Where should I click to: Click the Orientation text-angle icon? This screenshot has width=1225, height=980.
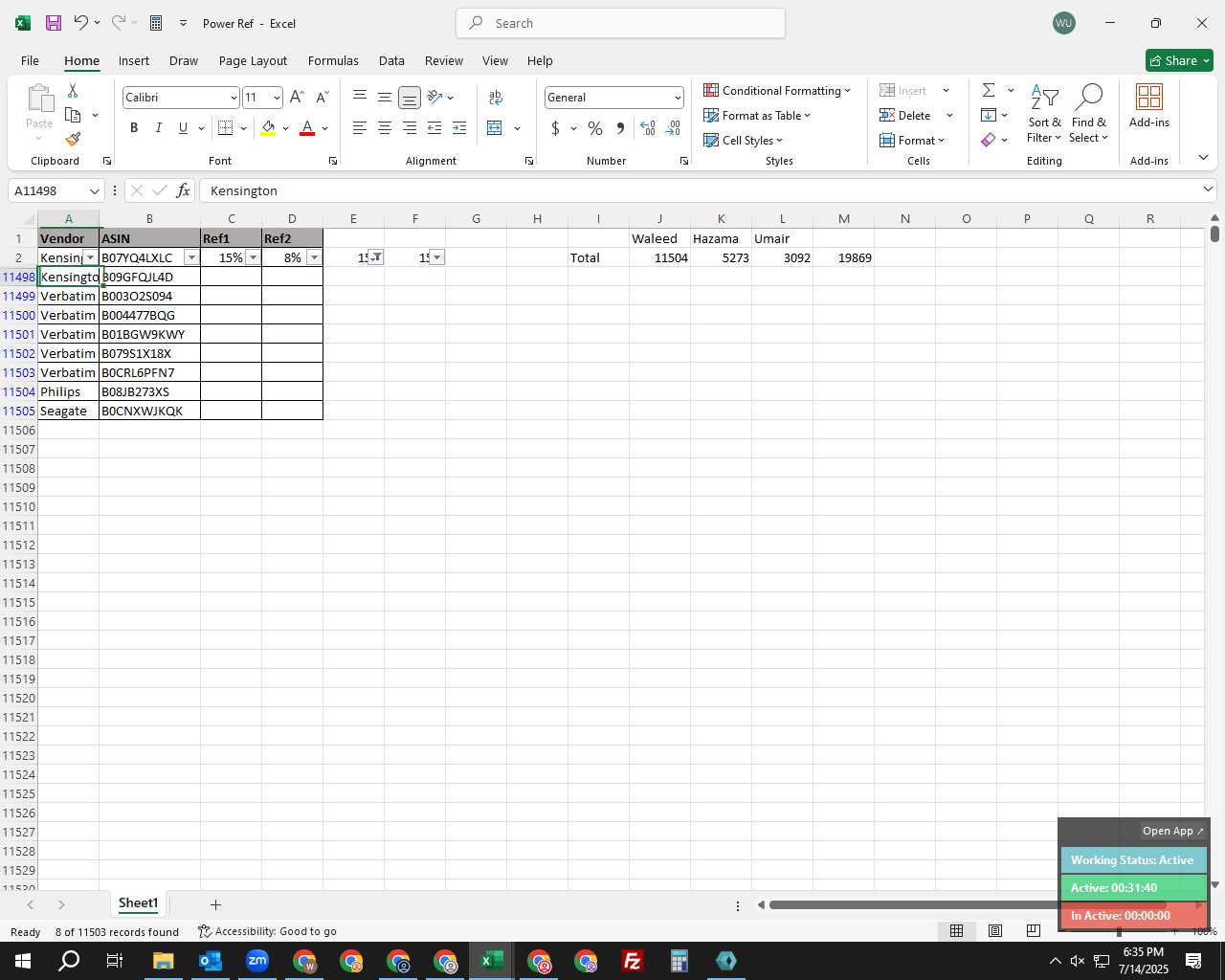click(x=434, y=97)
